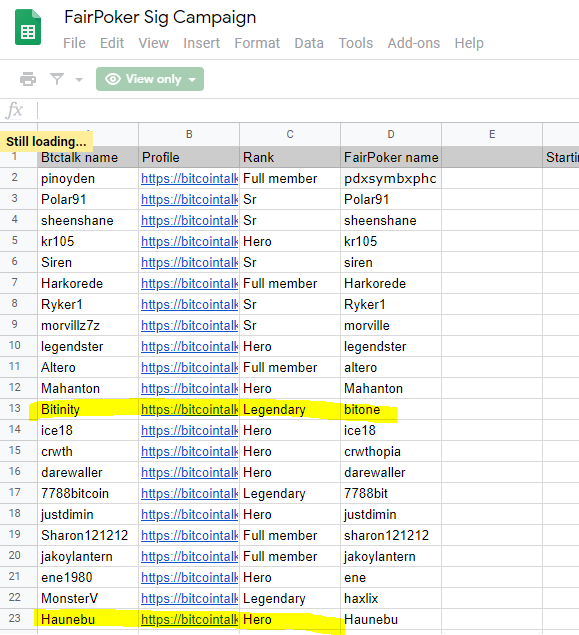579x635 pixels.
Task: Select column E header
Action: pos(492,134)
